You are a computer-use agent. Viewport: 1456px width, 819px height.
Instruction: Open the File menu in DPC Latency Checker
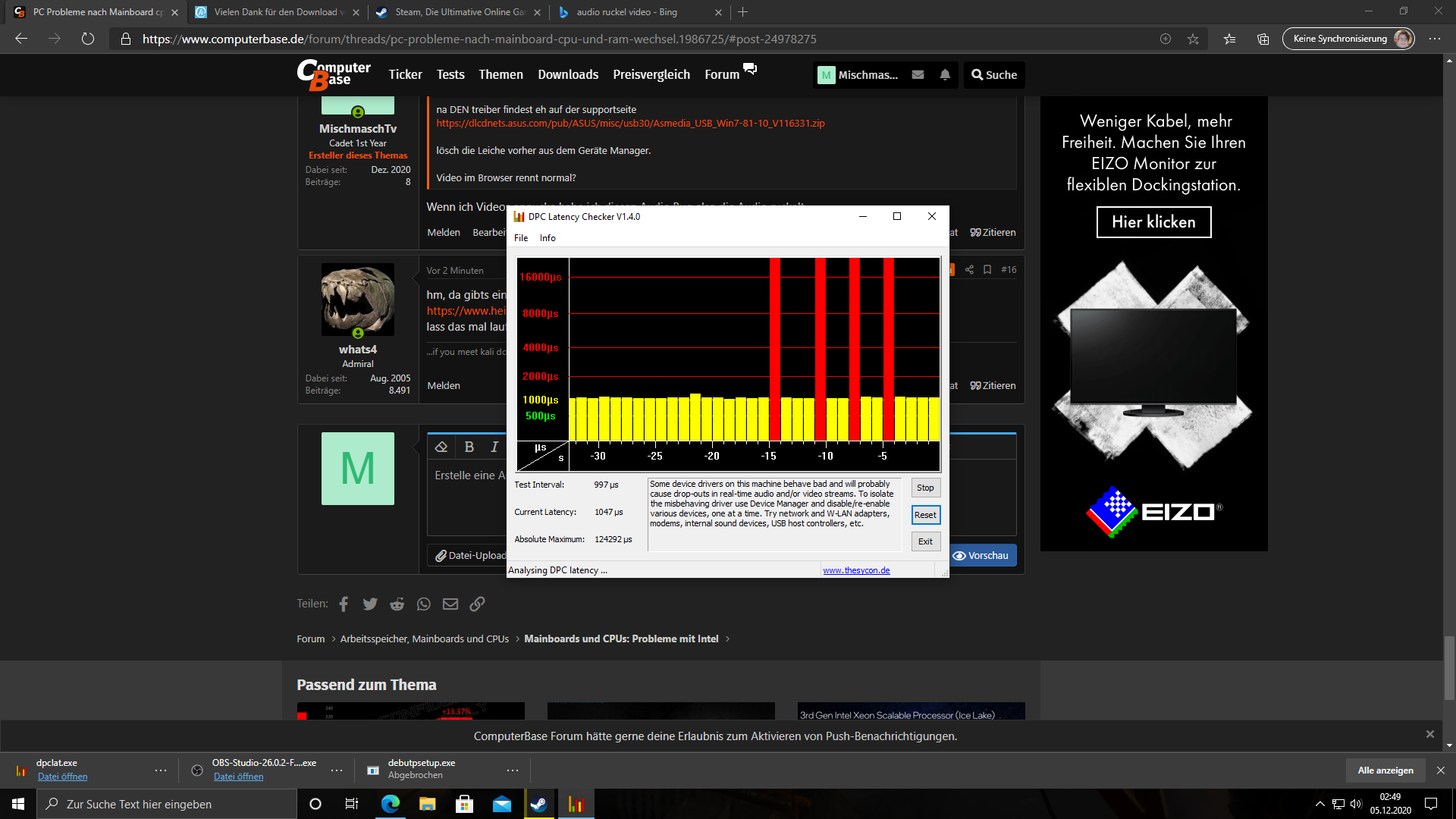521,237
